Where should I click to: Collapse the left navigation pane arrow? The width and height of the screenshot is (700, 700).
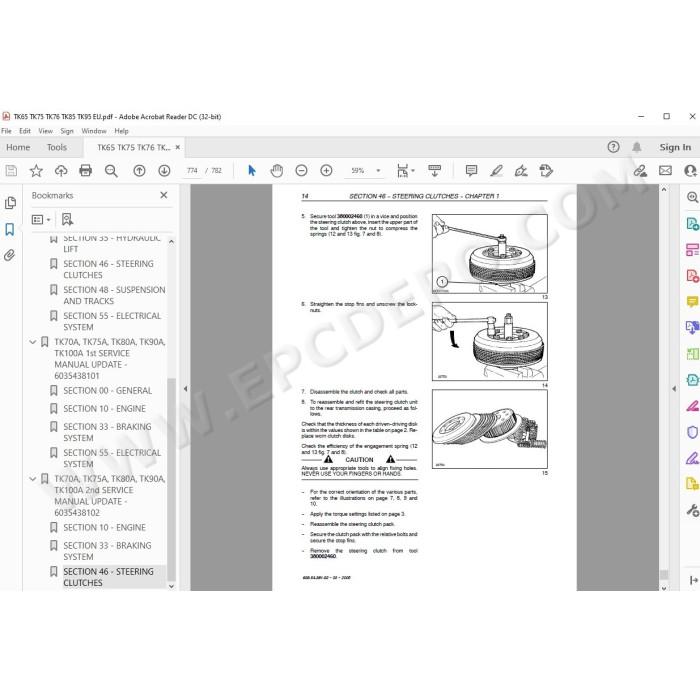click(185, 389)
